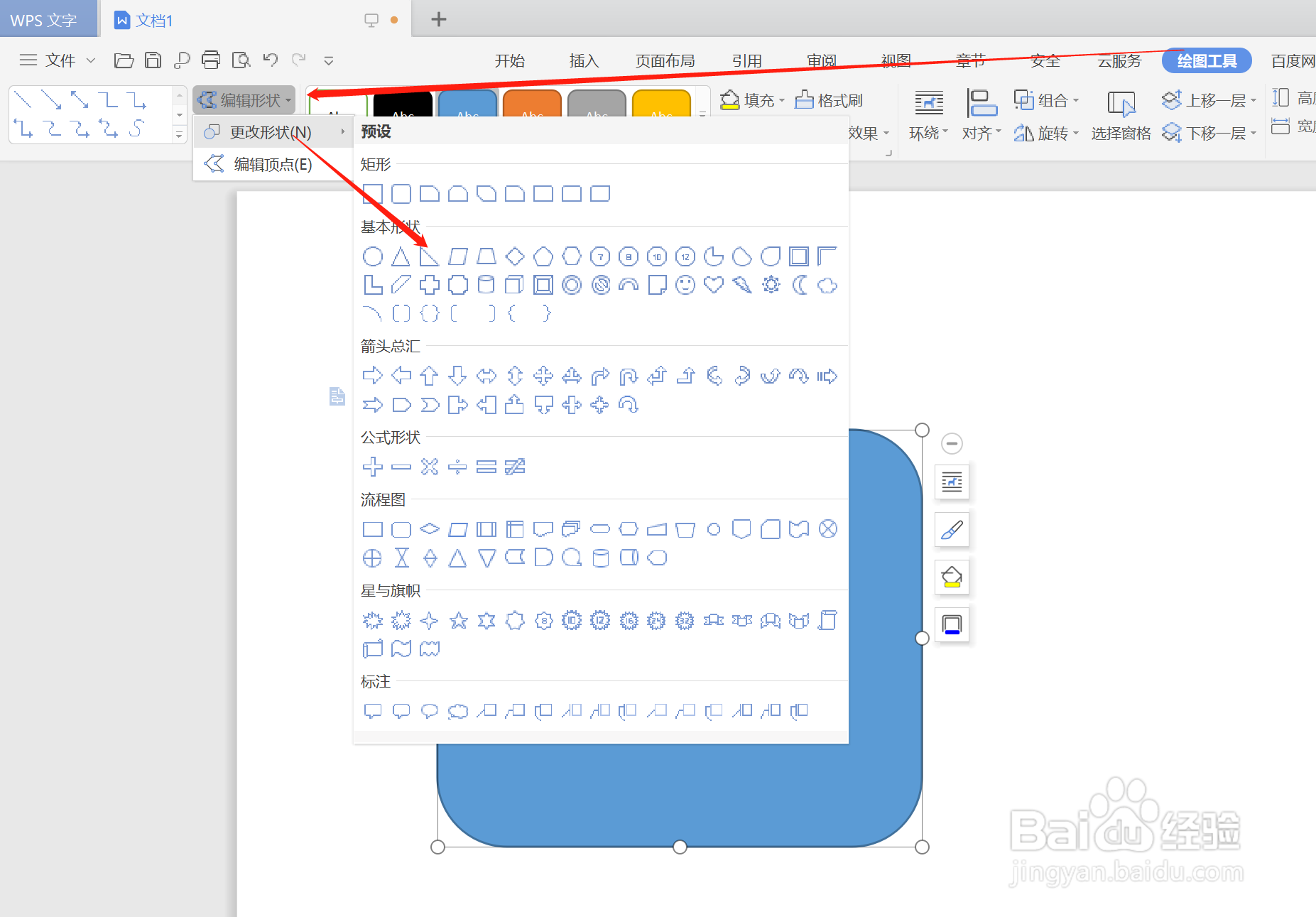Viewport: 1316px width, 917px height.
Task: Pick the rounded rectangle in the rectangle group
Action: point(401,194)
